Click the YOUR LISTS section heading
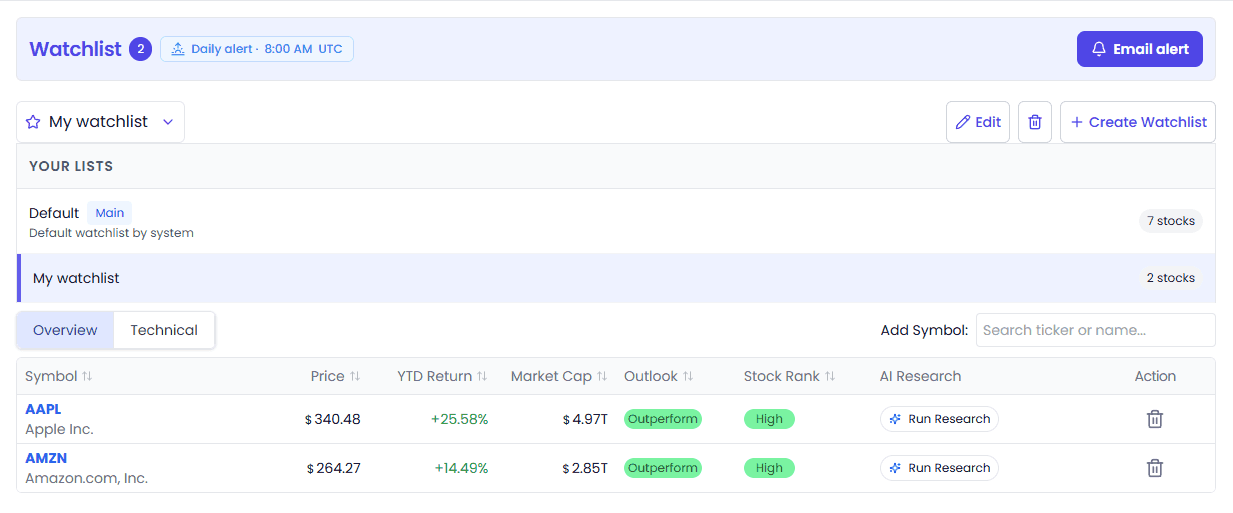 pyautogui.click(x=71, y=166)
